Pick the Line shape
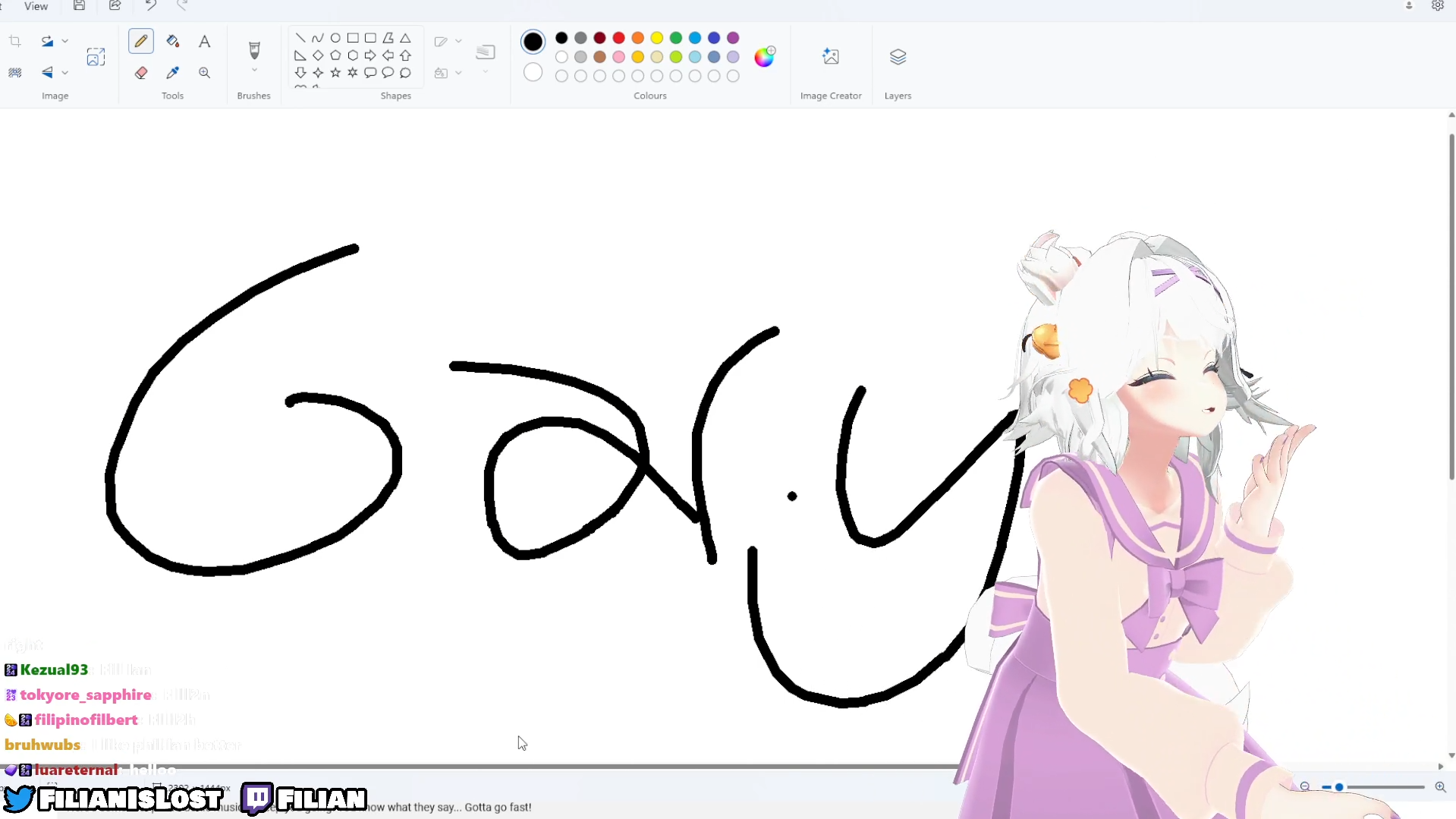The width and height of the screenshot is (1456, 819). (300, 38)
